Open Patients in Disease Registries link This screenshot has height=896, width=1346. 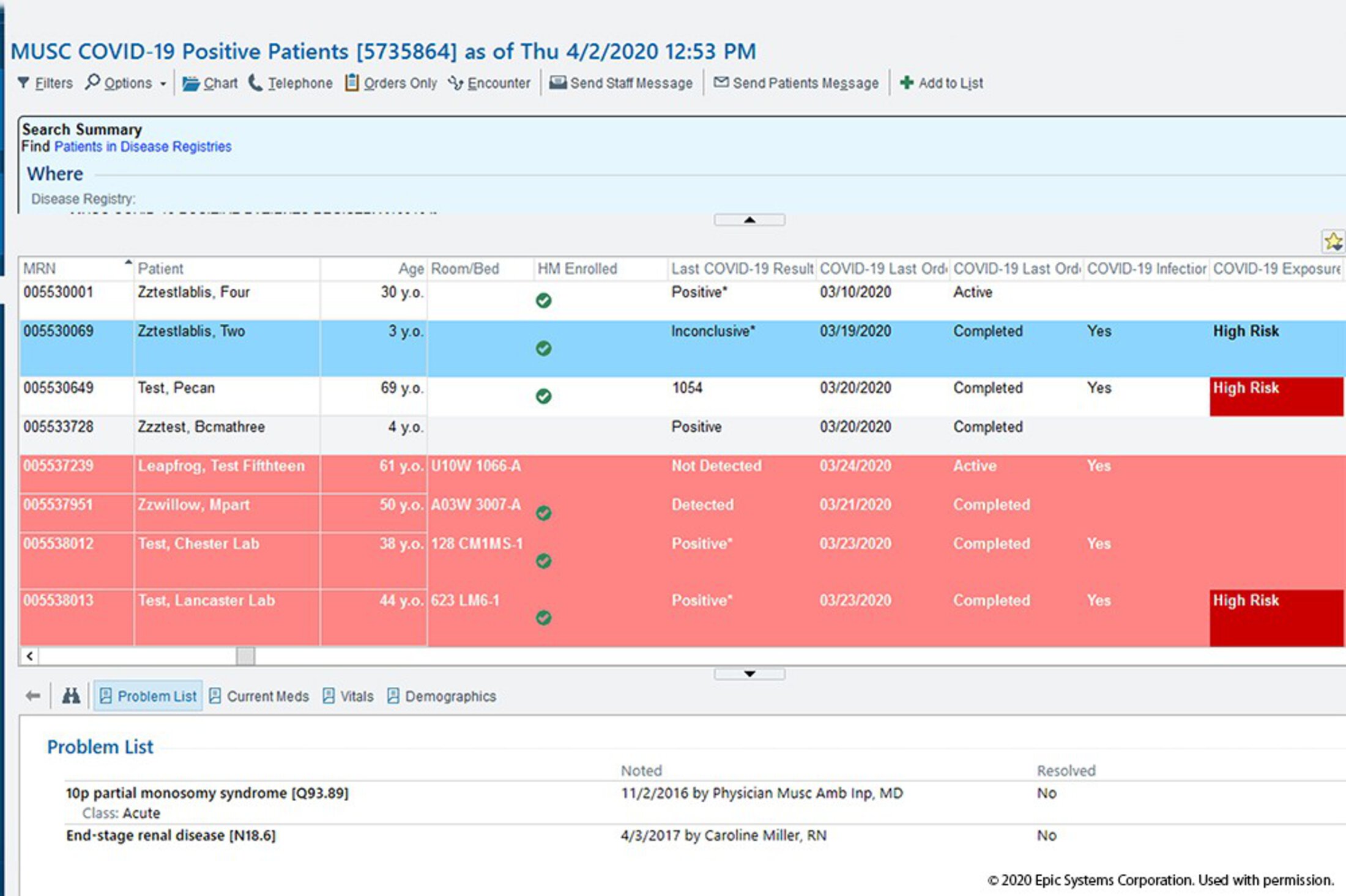click(x=143, y=147)
